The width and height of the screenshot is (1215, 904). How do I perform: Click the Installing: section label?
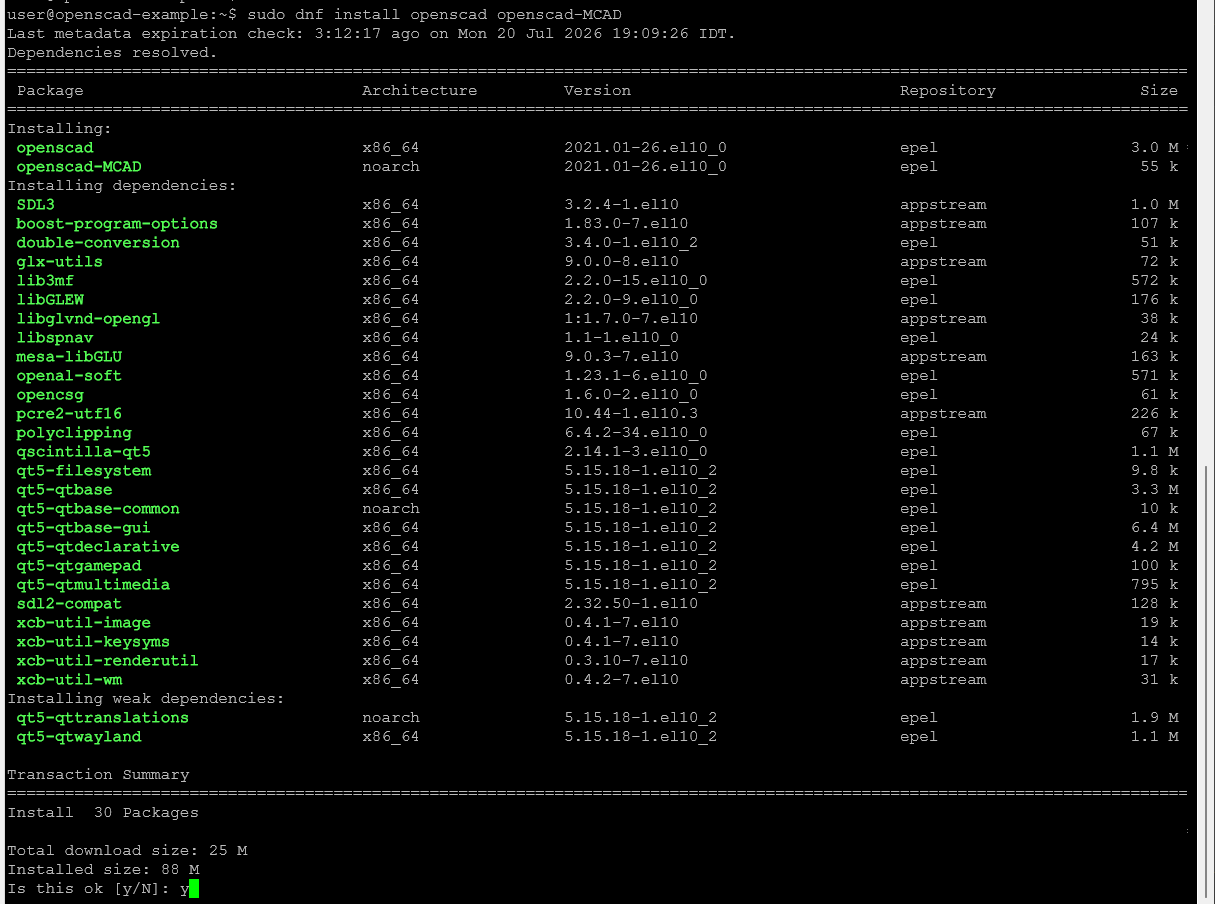point(60,129)
